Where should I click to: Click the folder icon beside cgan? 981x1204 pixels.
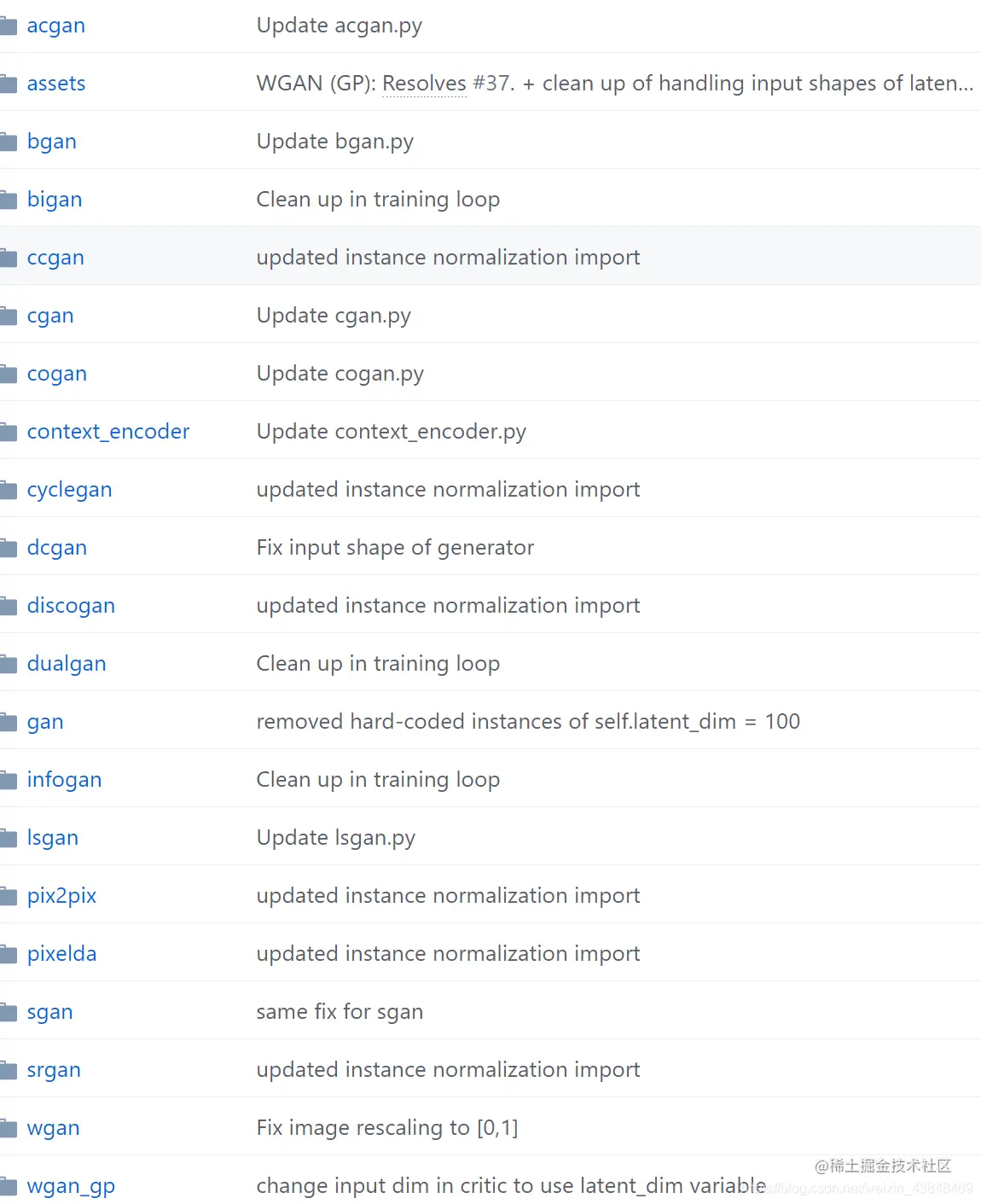point(8,317)
